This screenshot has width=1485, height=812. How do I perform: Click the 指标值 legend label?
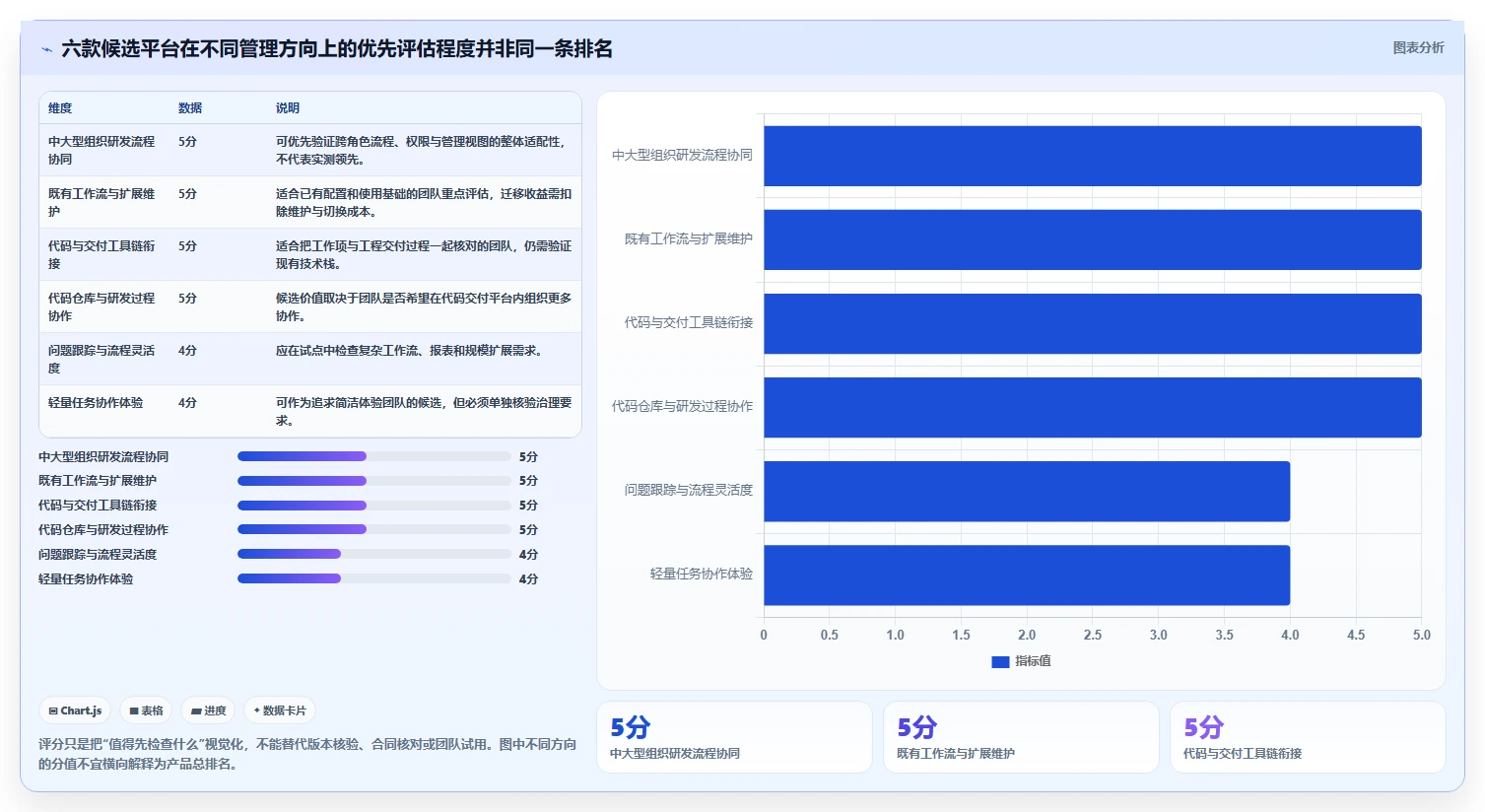[1033, 661]
